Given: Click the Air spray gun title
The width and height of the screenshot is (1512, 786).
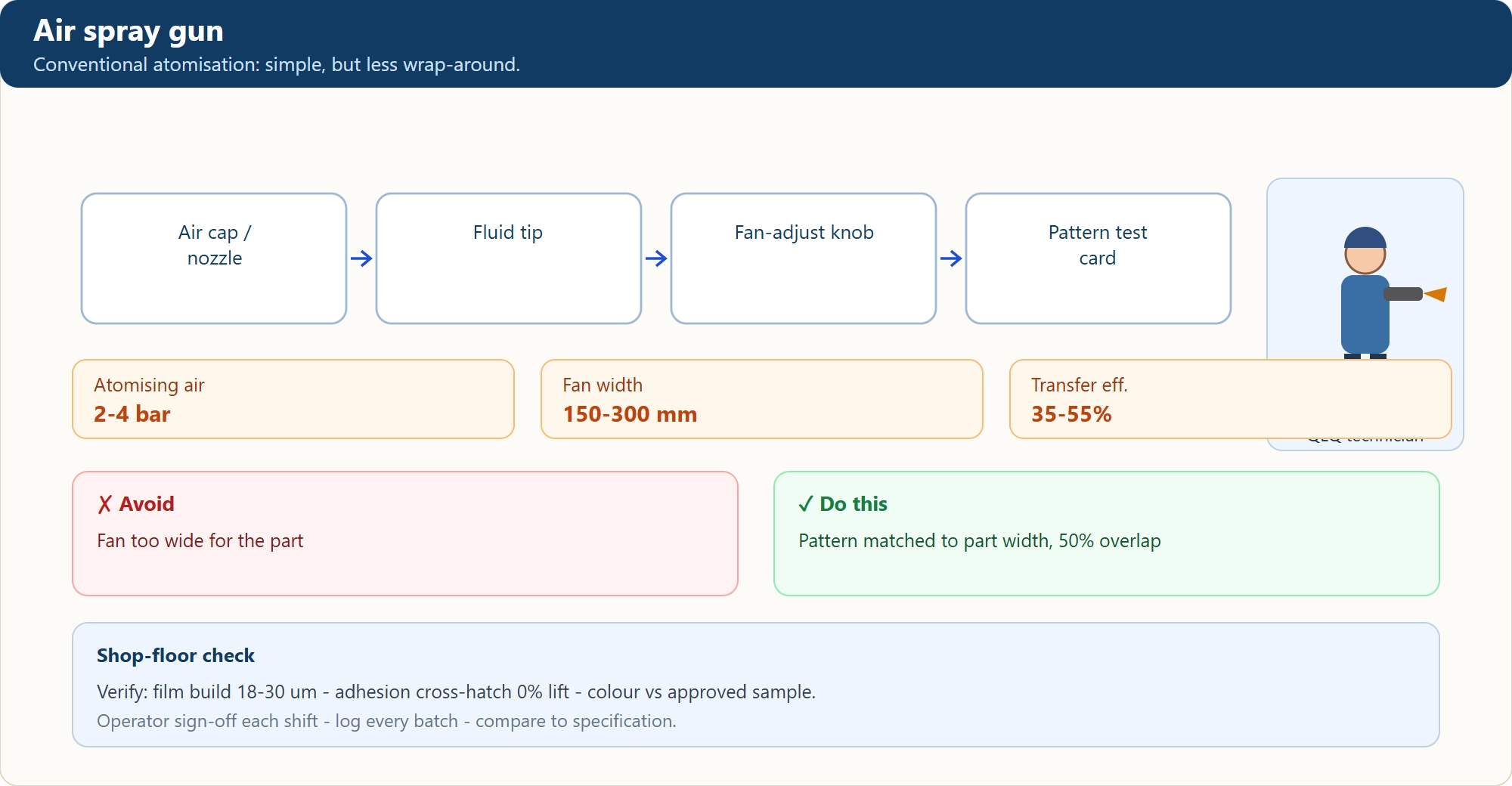Looking at the screenshot, I should [129, 31].
